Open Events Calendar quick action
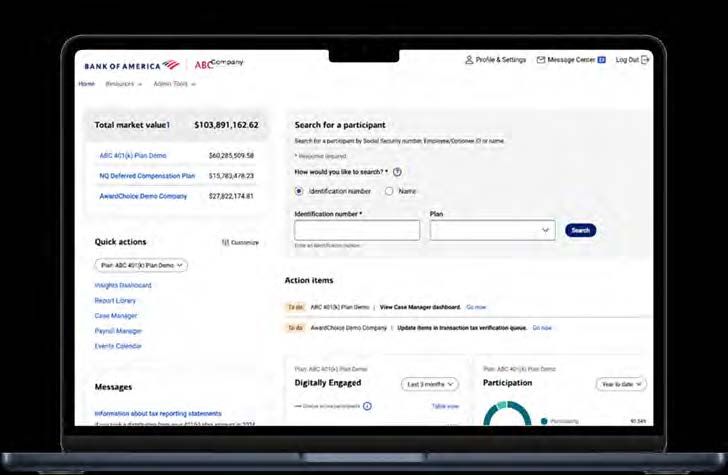Image resolution: width=728 pixels, height=475 pixels. coord(118,346)
